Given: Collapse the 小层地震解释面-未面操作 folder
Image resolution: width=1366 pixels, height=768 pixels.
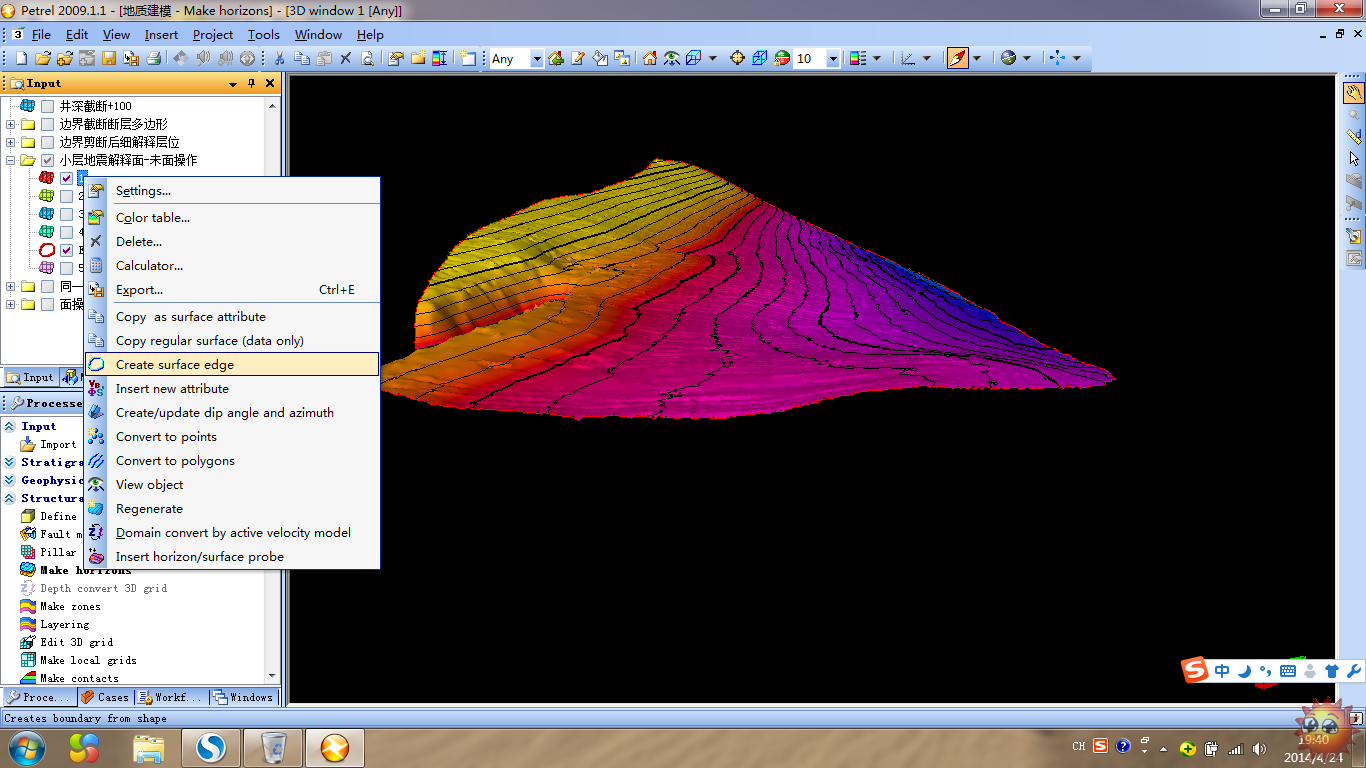Looking at the screenshot, I should (10, 160).
